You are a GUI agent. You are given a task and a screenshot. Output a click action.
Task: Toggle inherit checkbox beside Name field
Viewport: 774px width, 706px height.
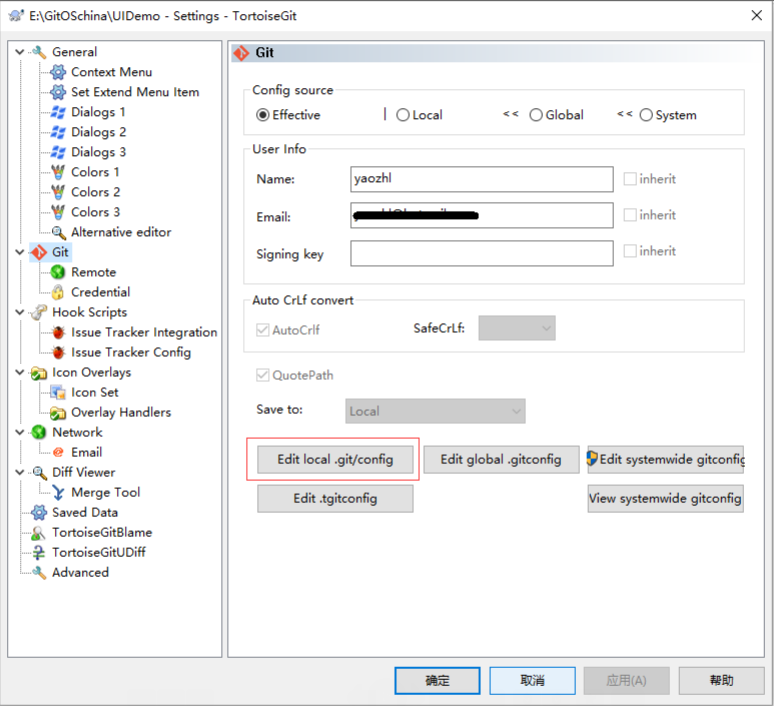(630, 179)
